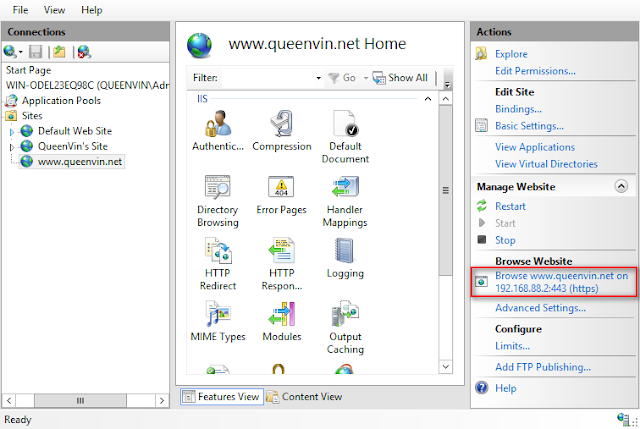This screenshot has width=640, height=429.
Task: Select the Application Pools tree node
Action: click(x=53, y=100)
